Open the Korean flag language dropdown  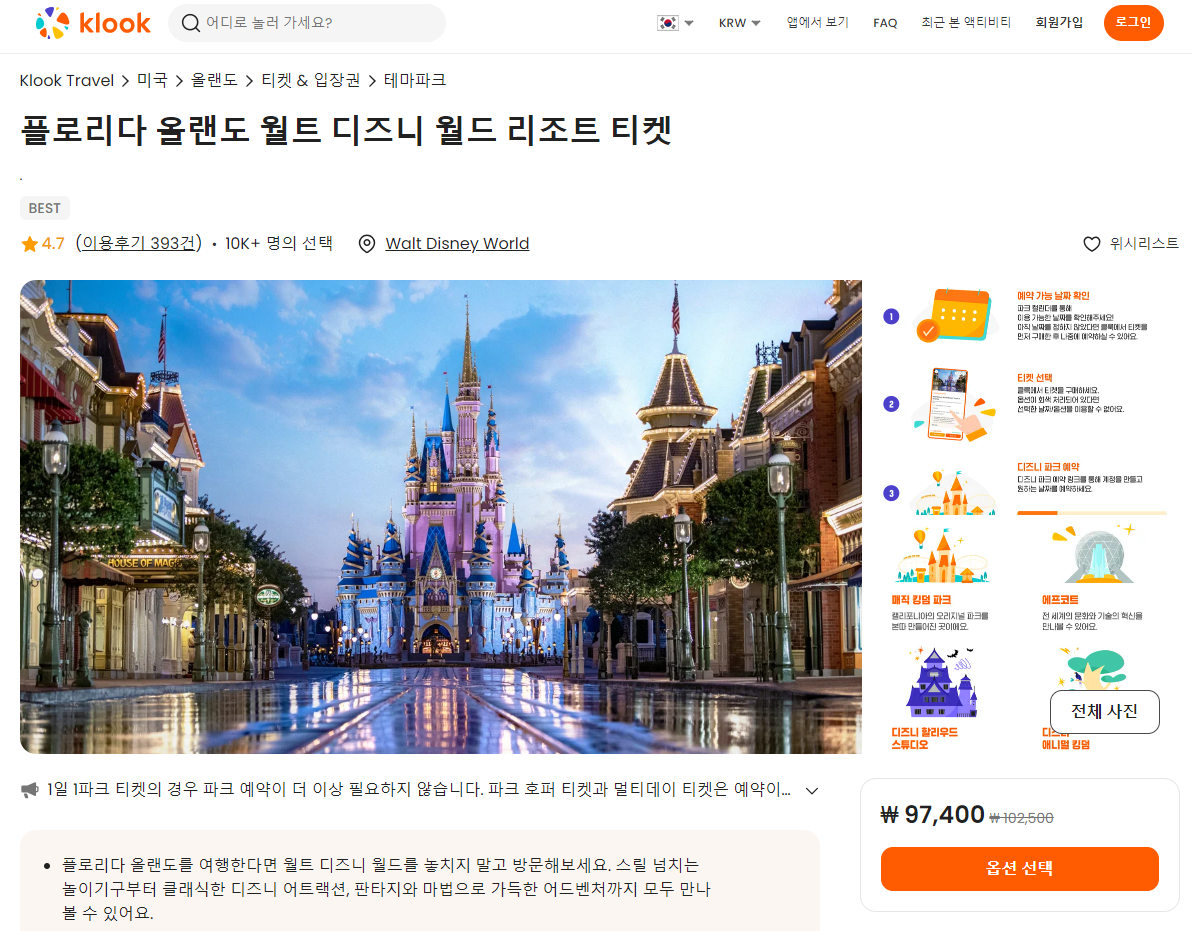[x=675, y=23]
